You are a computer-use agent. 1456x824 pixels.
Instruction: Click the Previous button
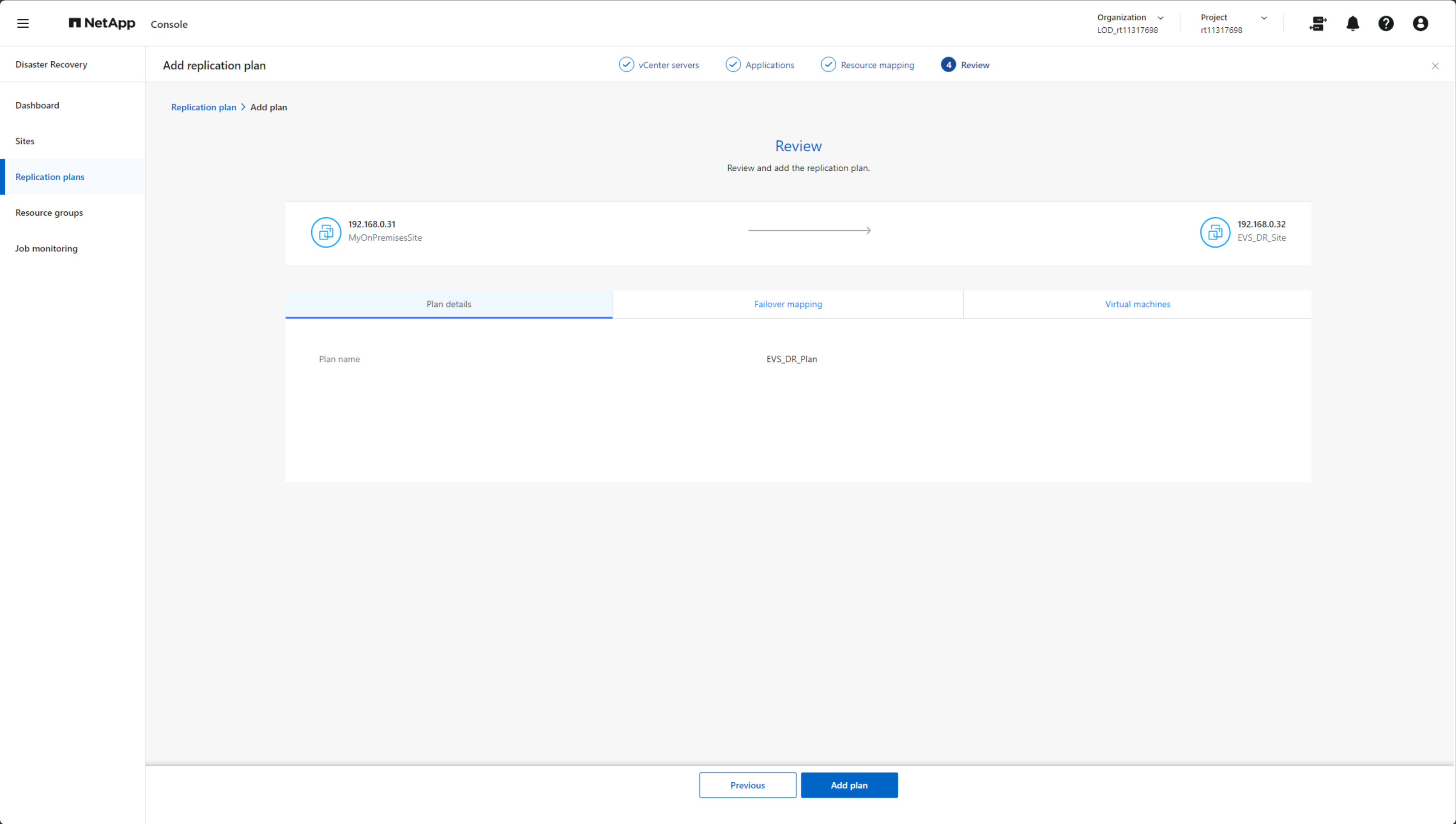(x=747, y=785)
